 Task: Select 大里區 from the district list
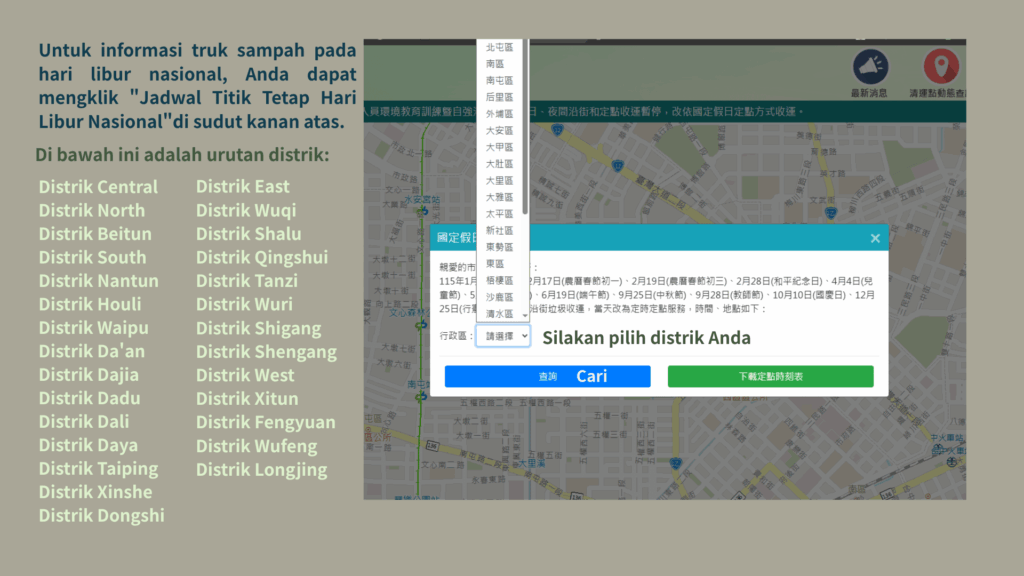(x=500, y=180)
